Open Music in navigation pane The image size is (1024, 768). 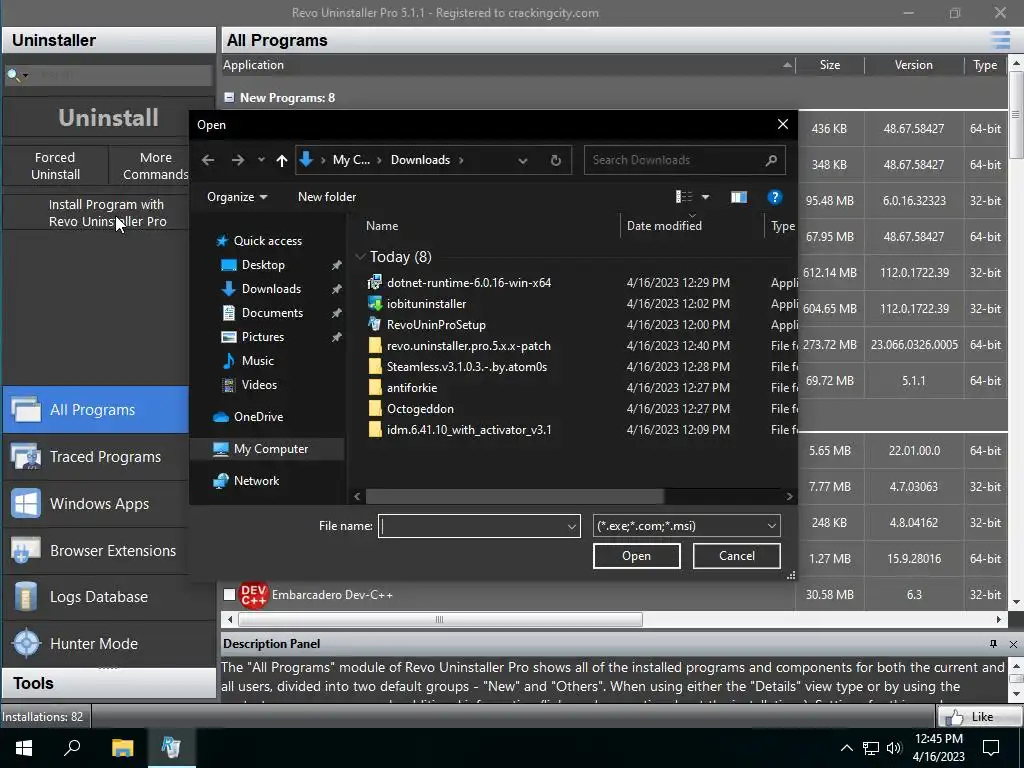tap(257, 360)
